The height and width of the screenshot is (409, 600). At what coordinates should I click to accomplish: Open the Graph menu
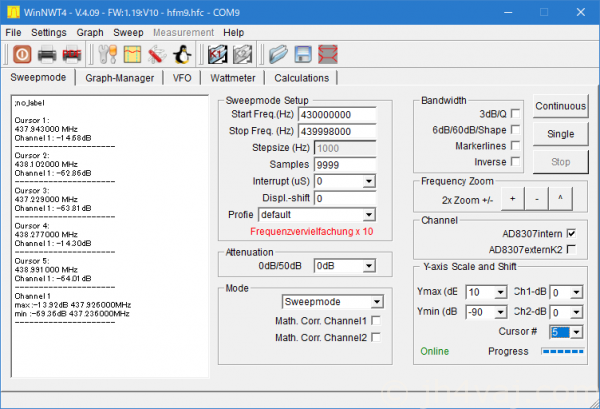[90, 33]
